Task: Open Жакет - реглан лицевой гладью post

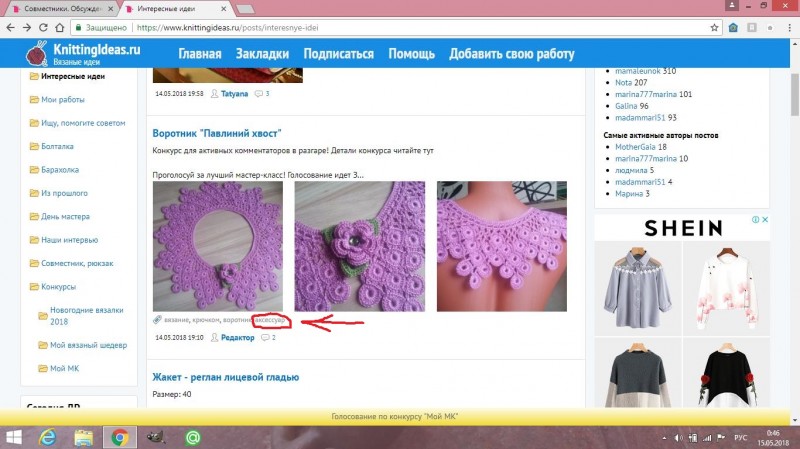Action: (226, 377)
